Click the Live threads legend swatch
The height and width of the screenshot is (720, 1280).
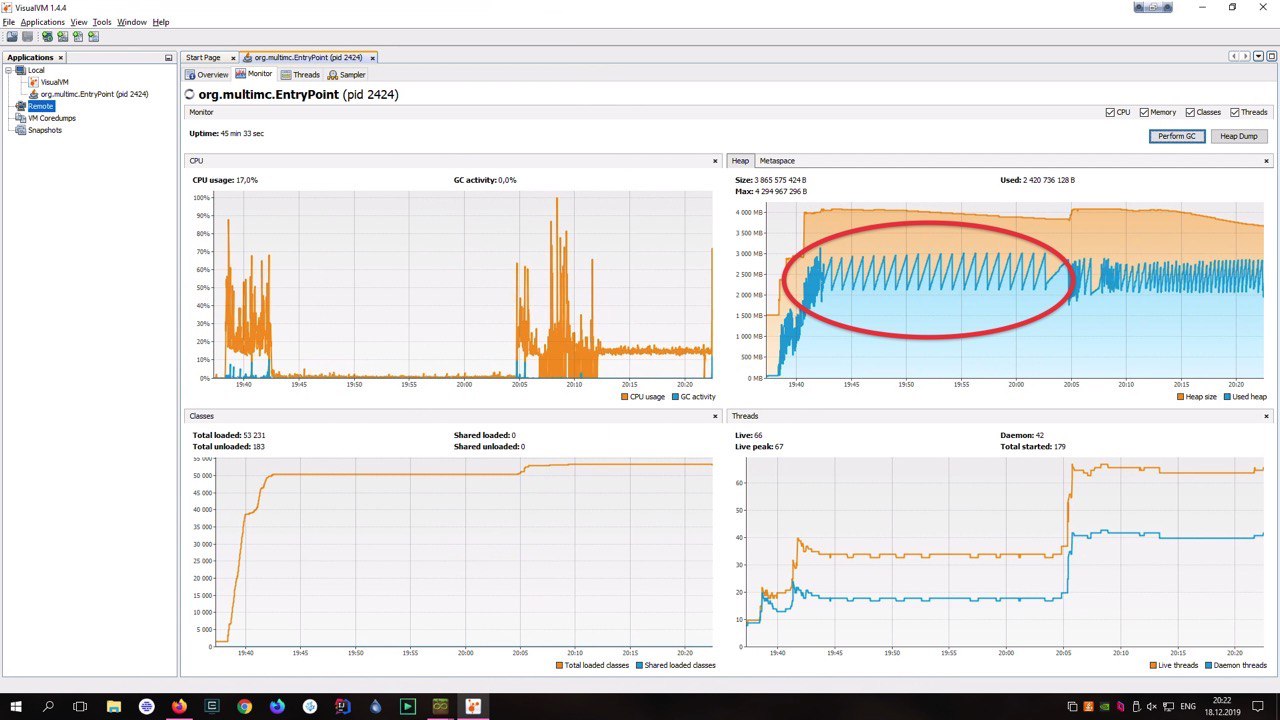(x=1155, y=665)
